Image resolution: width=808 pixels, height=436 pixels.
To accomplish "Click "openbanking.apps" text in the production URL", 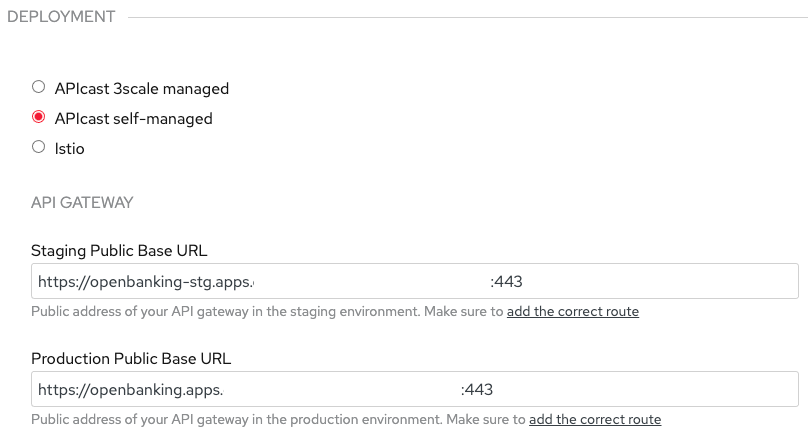I will [x=150, y=389].
